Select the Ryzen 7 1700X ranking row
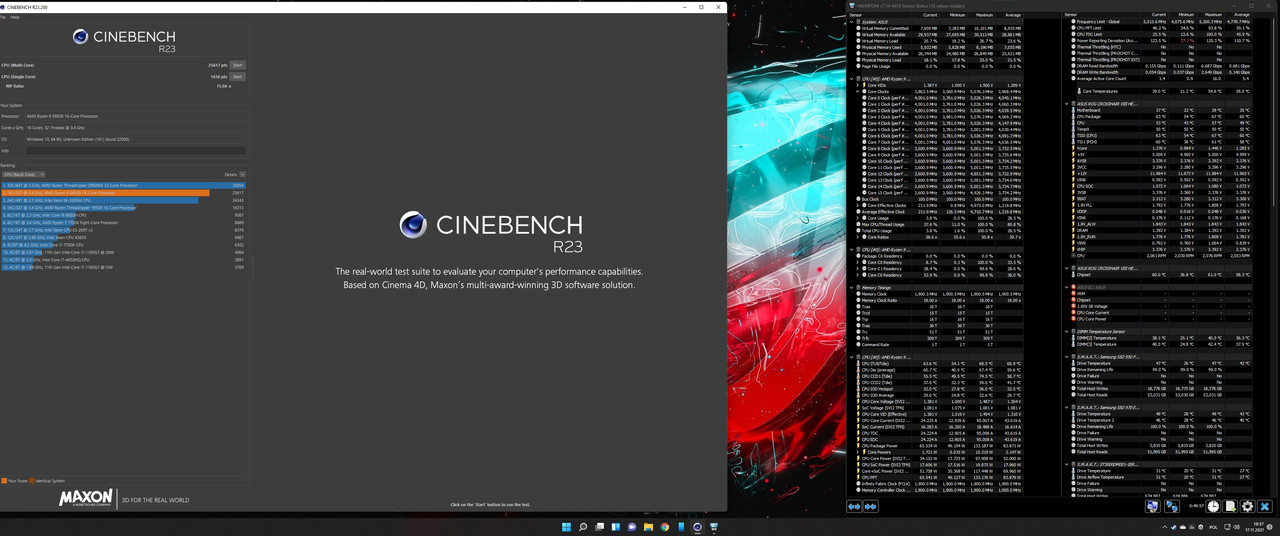This screenshot has height=536, width=1280. coord(123,223)
